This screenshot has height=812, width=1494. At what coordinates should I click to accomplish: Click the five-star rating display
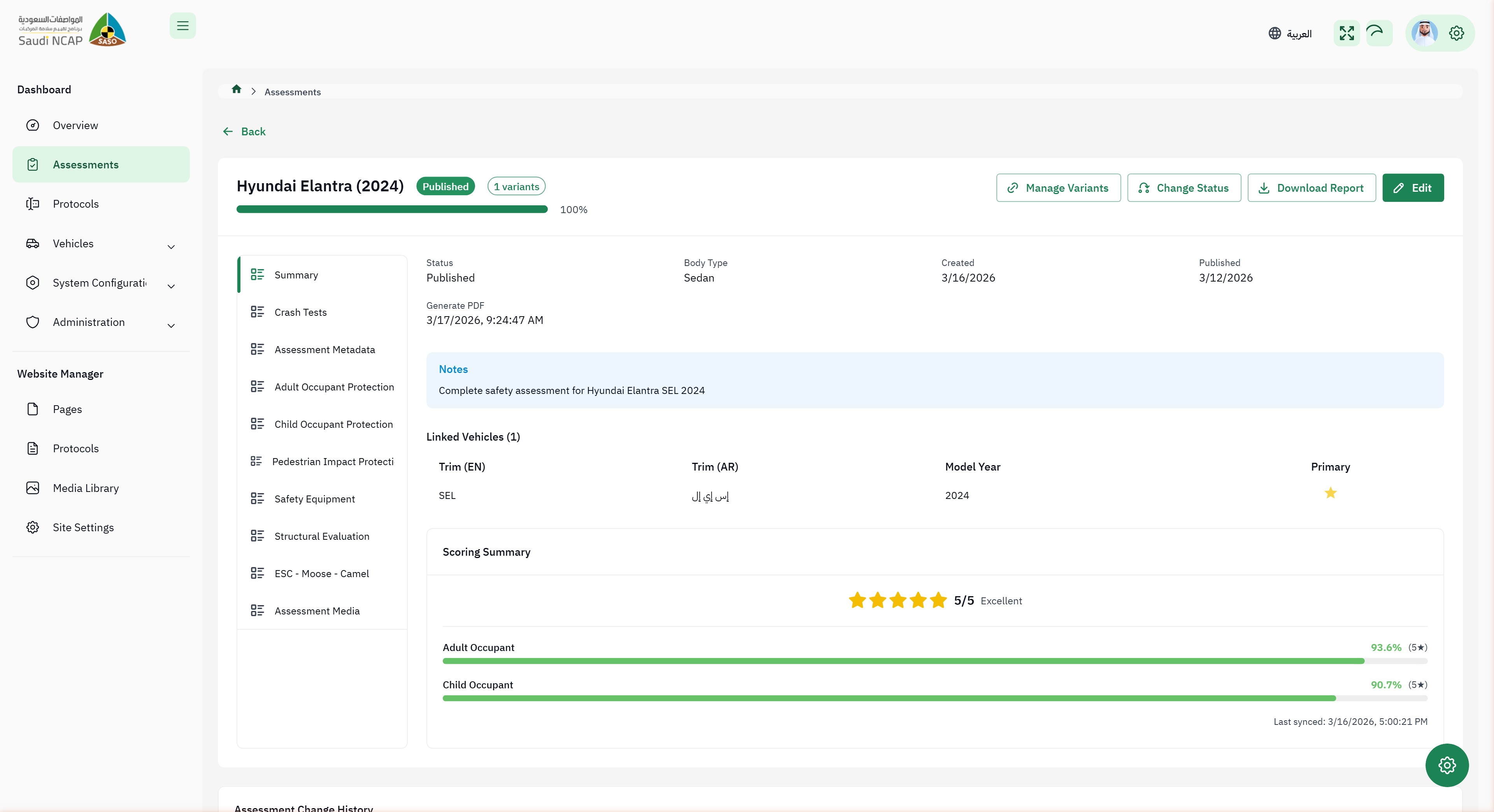(897, 600)
